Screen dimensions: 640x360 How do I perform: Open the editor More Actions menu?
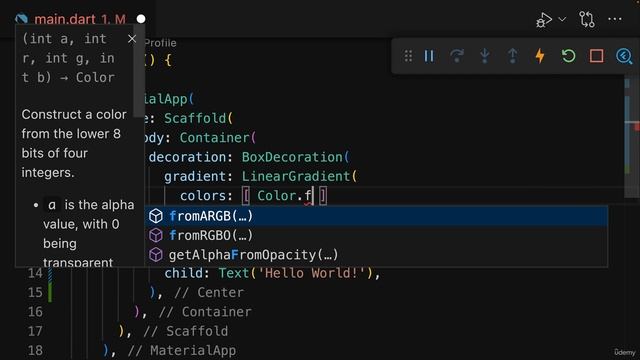pyautogui.click(x=615, y=19)
